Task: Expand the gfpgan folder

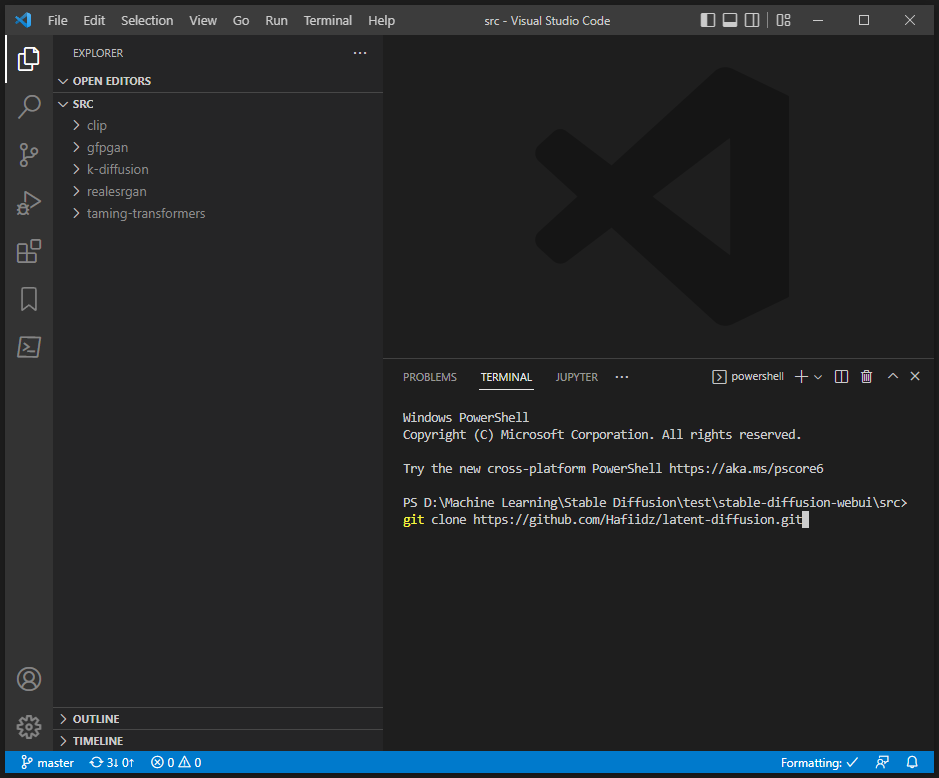Action: pyautogui.click(x=218, y=147)
